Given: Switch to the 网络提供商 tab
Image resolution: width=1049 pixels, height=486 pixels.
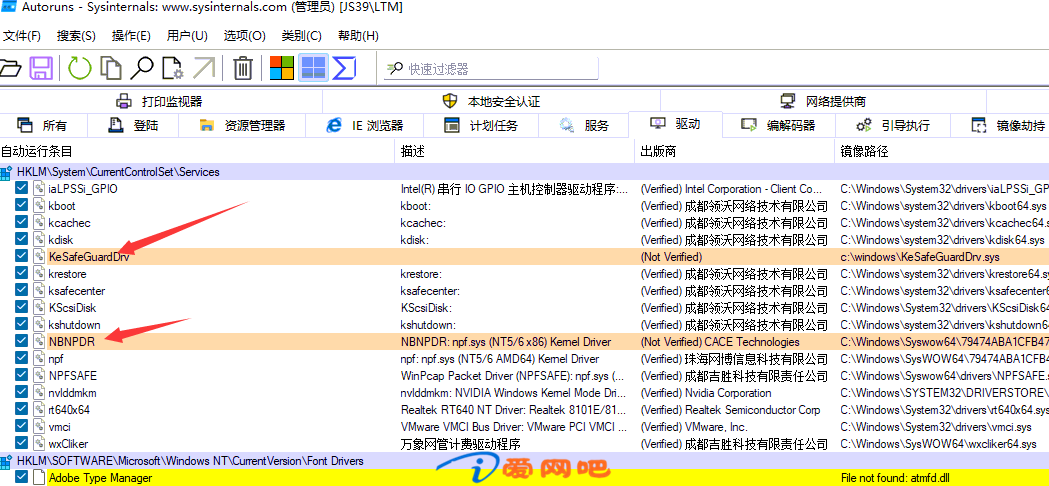Looking at the screenshot, I should [x=823, y=102].
